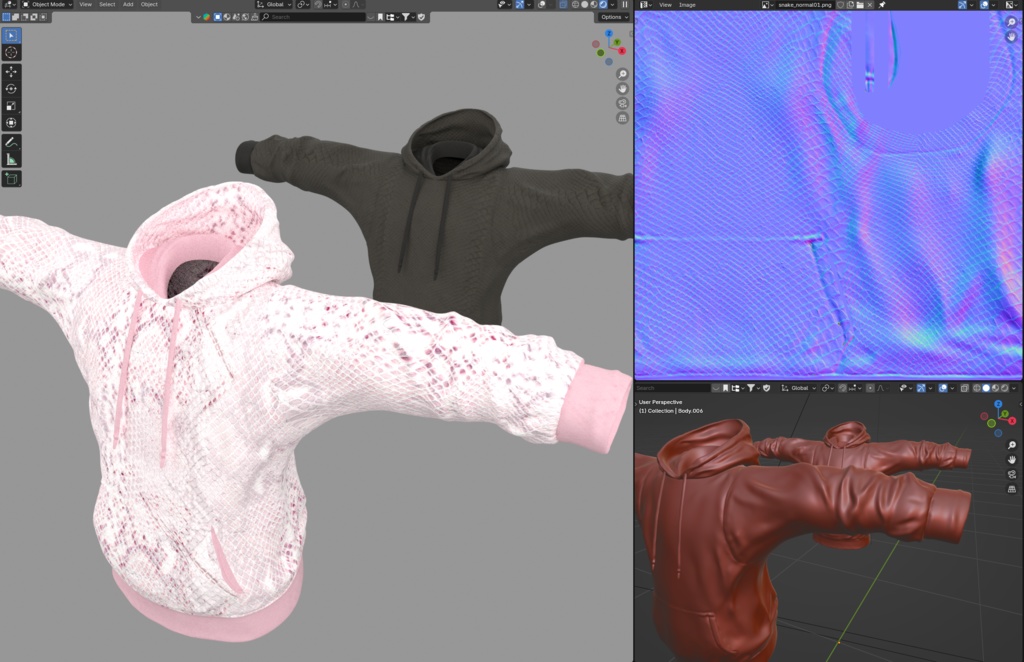Open editor type dropdown of main 3D viewport
This screenshot has width=1024, height=662.
click(9, 5)
